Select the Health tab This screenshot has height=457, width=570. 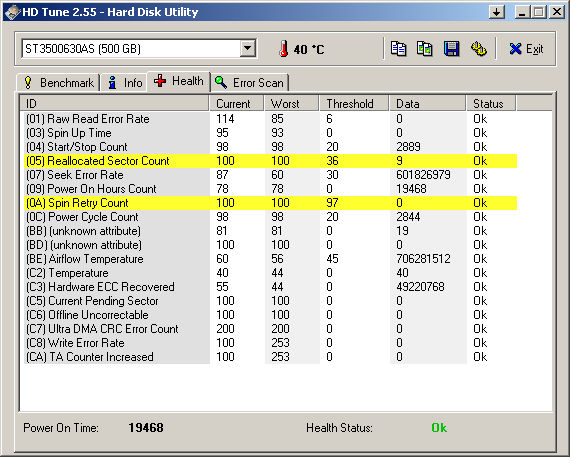pyautogui.click(x=178, y=81)
